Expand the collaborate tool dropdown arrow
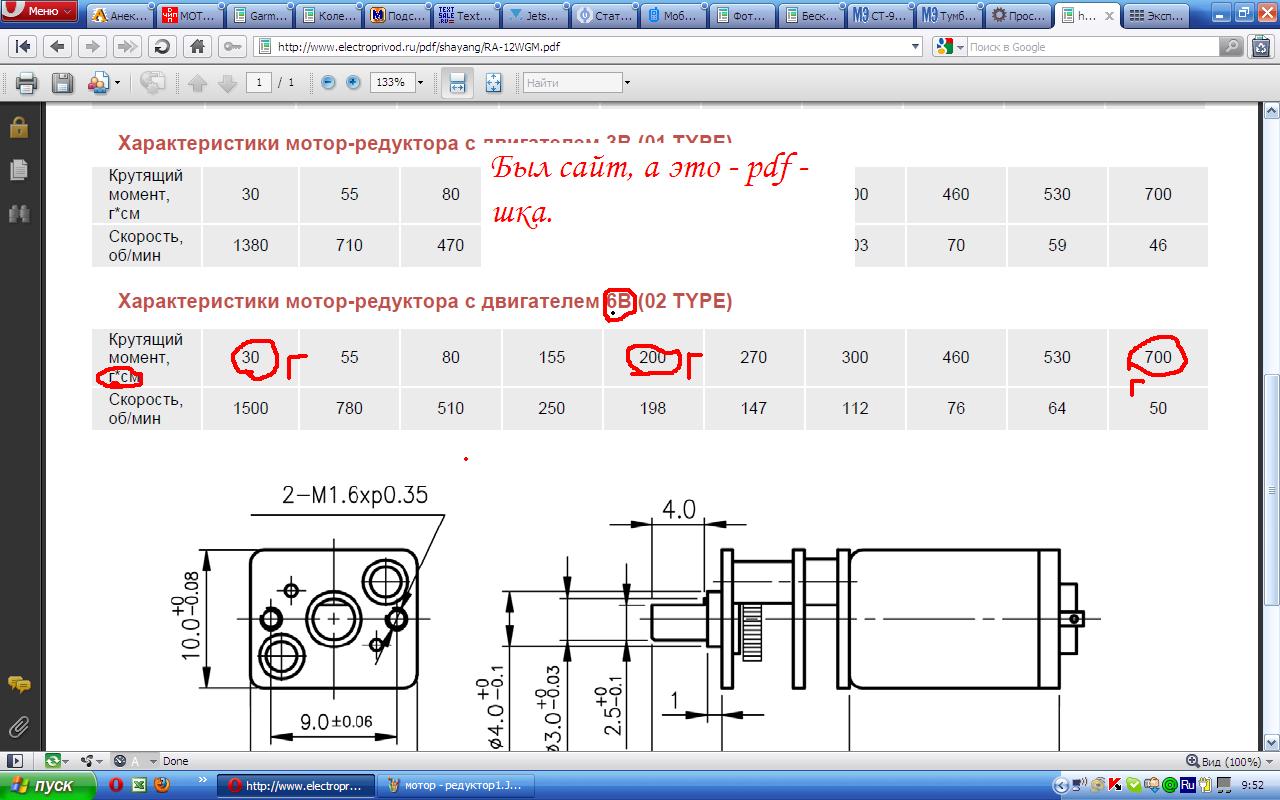This screenshot has height=800, width=1280. (118, 83)
